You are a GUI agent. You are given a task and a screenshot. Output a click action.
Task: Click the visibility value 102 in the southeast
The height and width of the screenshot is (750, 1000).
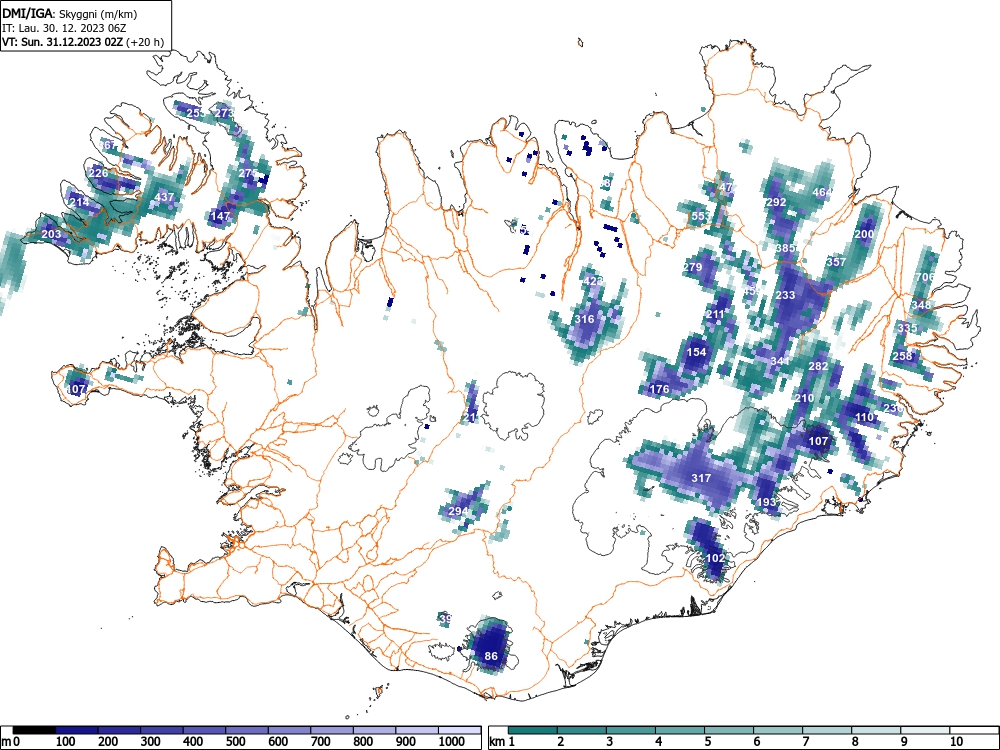coord(716,558)
